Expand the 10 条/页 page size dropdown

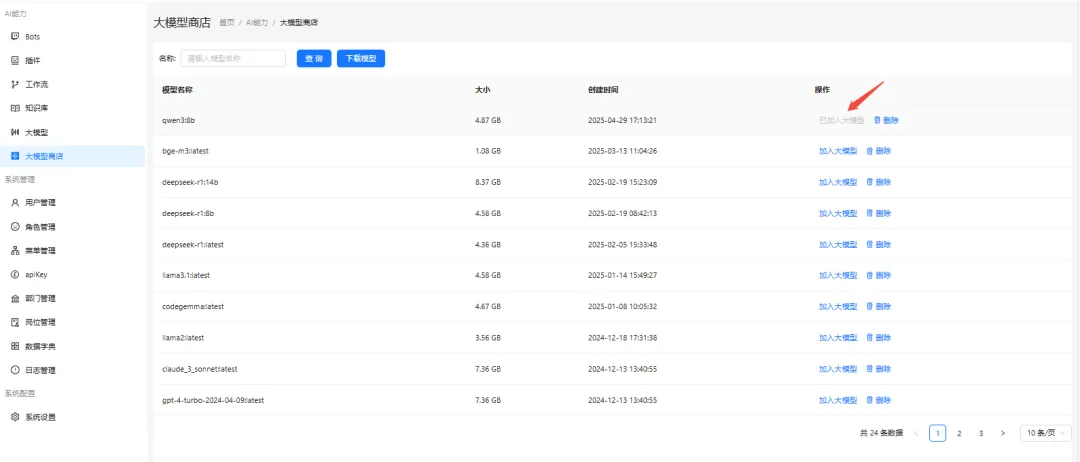[1047, 433]
